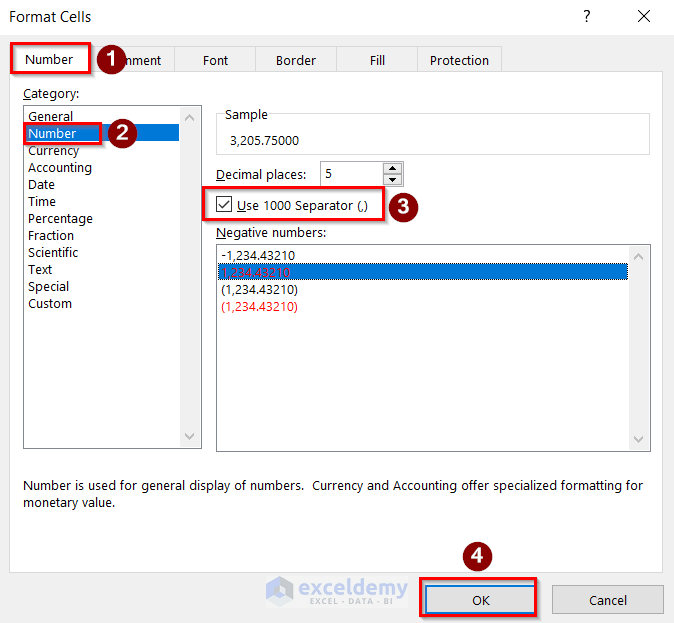The height and width of the screenshot is (623, 674).
Task: Choose the Custom category
Action: (x=101, y=303)
